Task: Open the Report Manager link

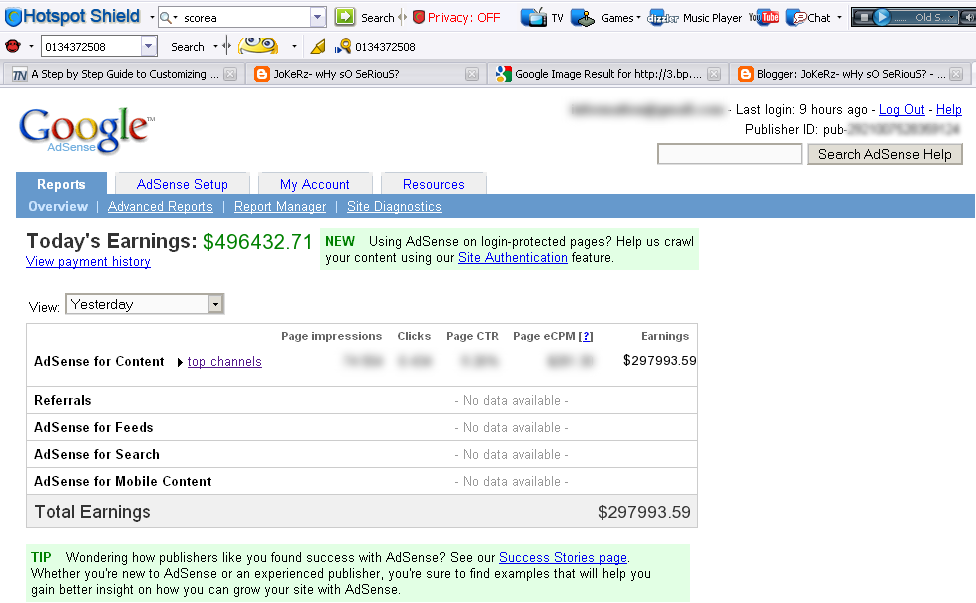Action: tap(280, 207)
